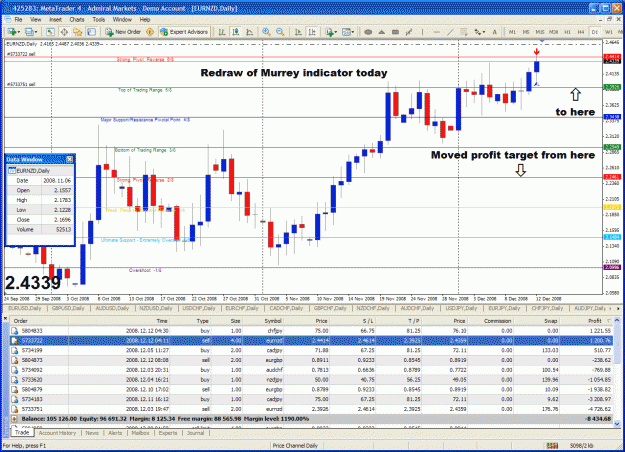
Task: Open the CADCHF,Daily chart tab
Action: coord(286,308)
